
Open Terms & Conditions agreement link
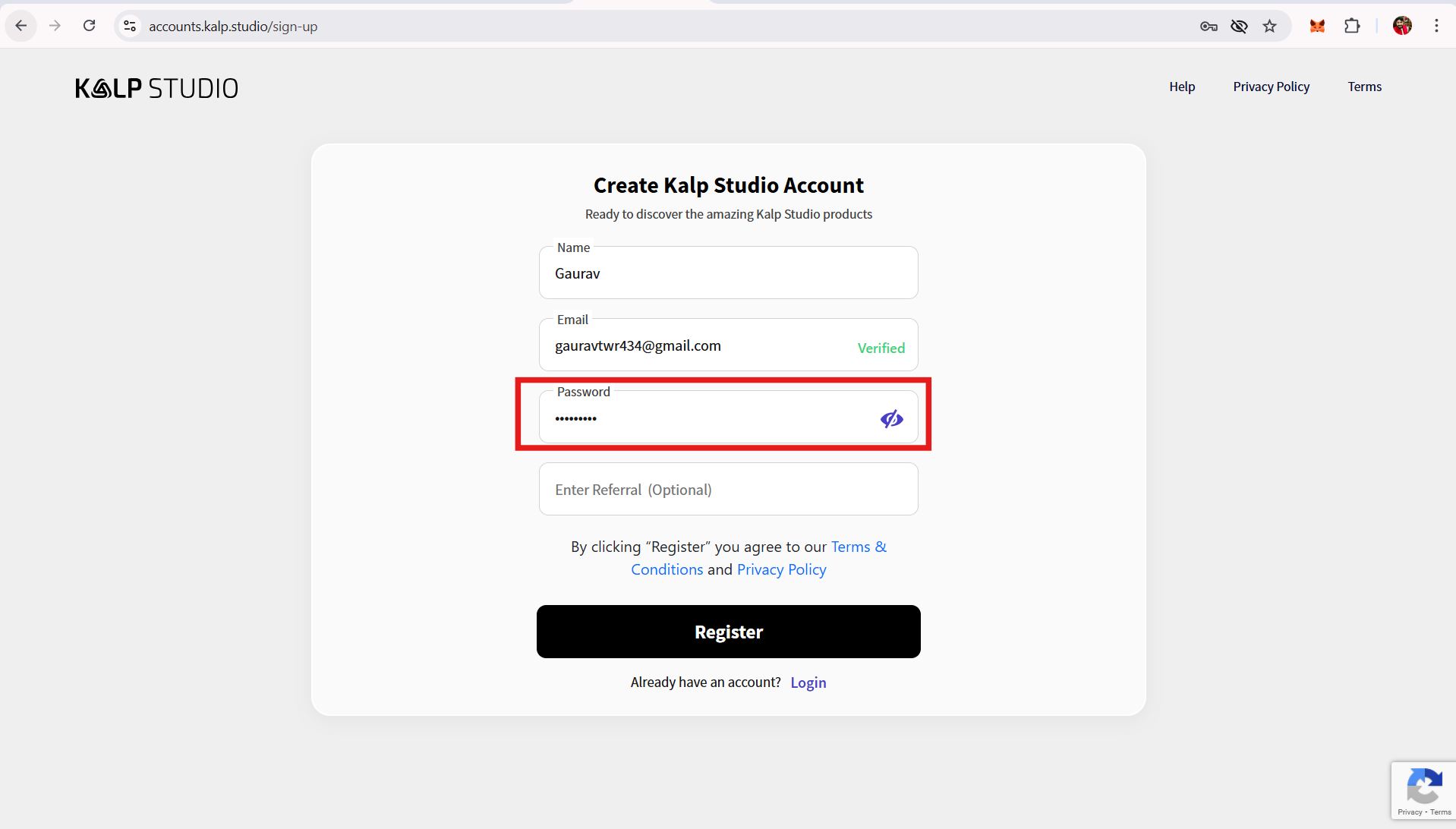click(858, 547)
